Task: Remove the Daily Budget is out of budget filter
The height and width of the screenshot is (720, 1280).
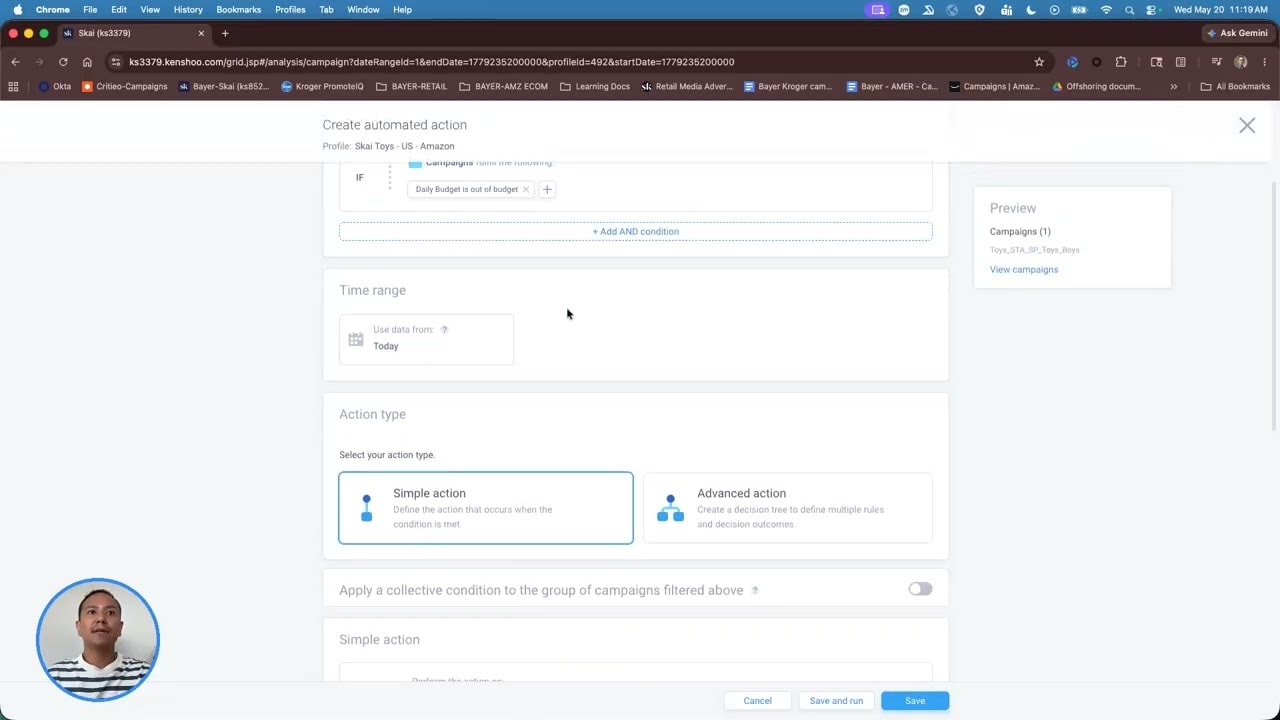Action: [x=525, y=189]
